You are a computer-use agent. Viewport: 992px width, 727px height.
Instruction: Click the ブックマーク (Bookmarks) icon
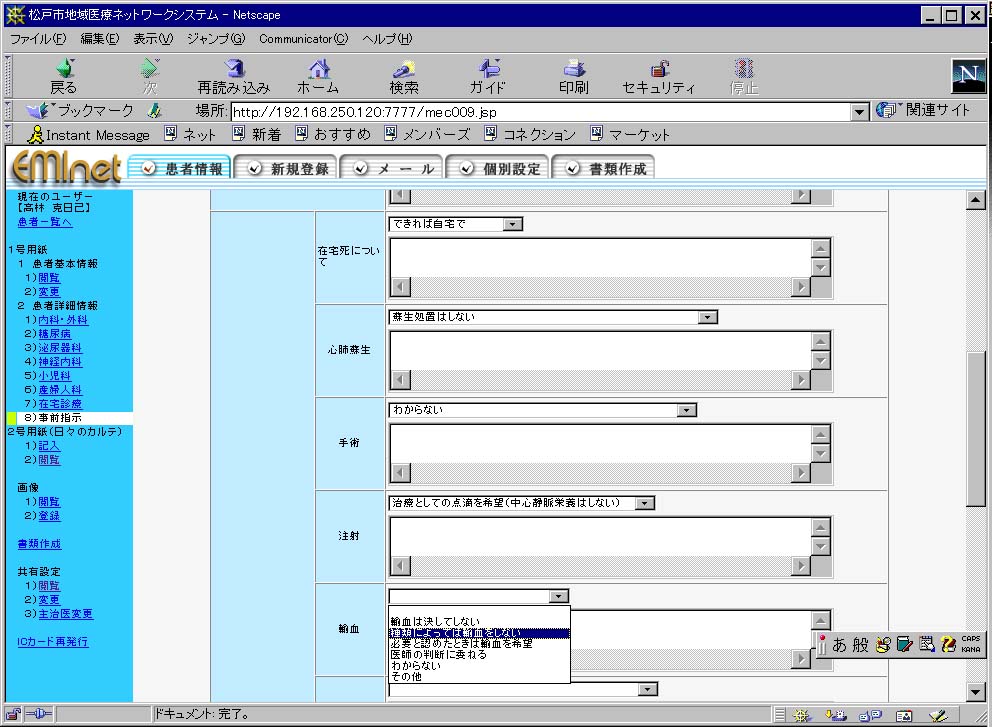tap(80, 111)
